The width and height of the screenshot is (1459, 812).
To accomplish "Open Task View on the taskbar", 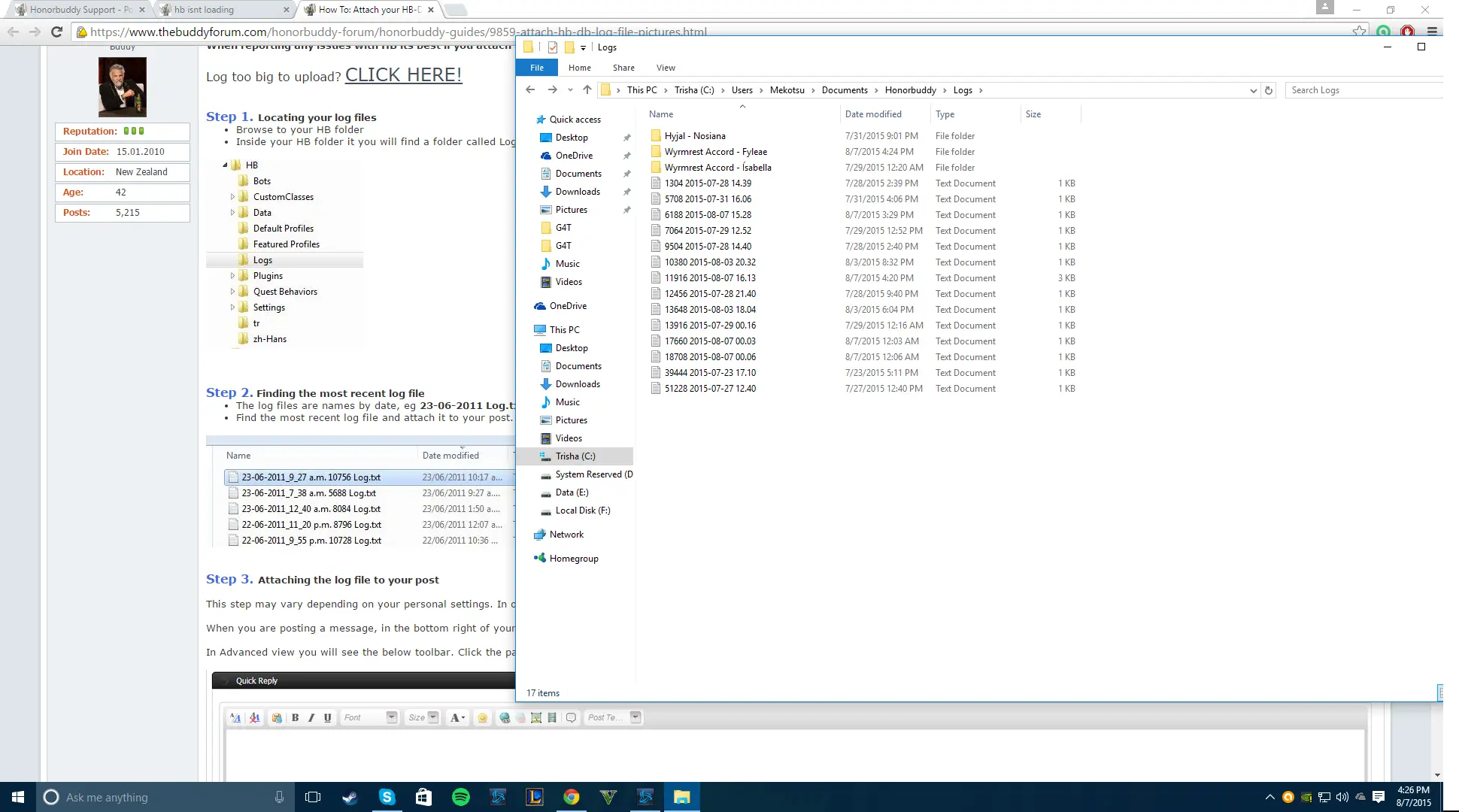I will pos(313,797).
